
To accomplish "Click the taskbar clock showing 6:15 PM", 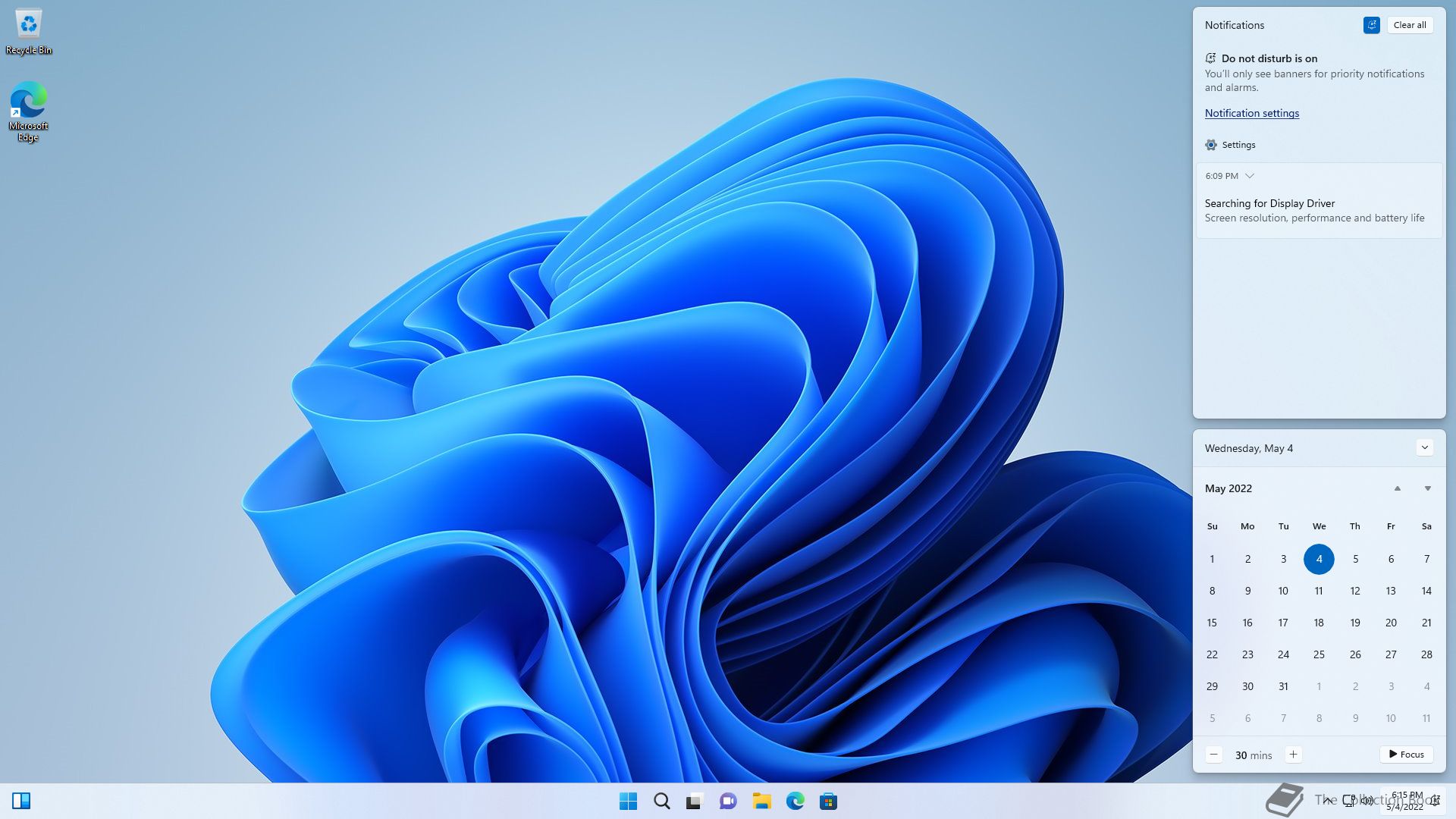I will (1407, 801).
